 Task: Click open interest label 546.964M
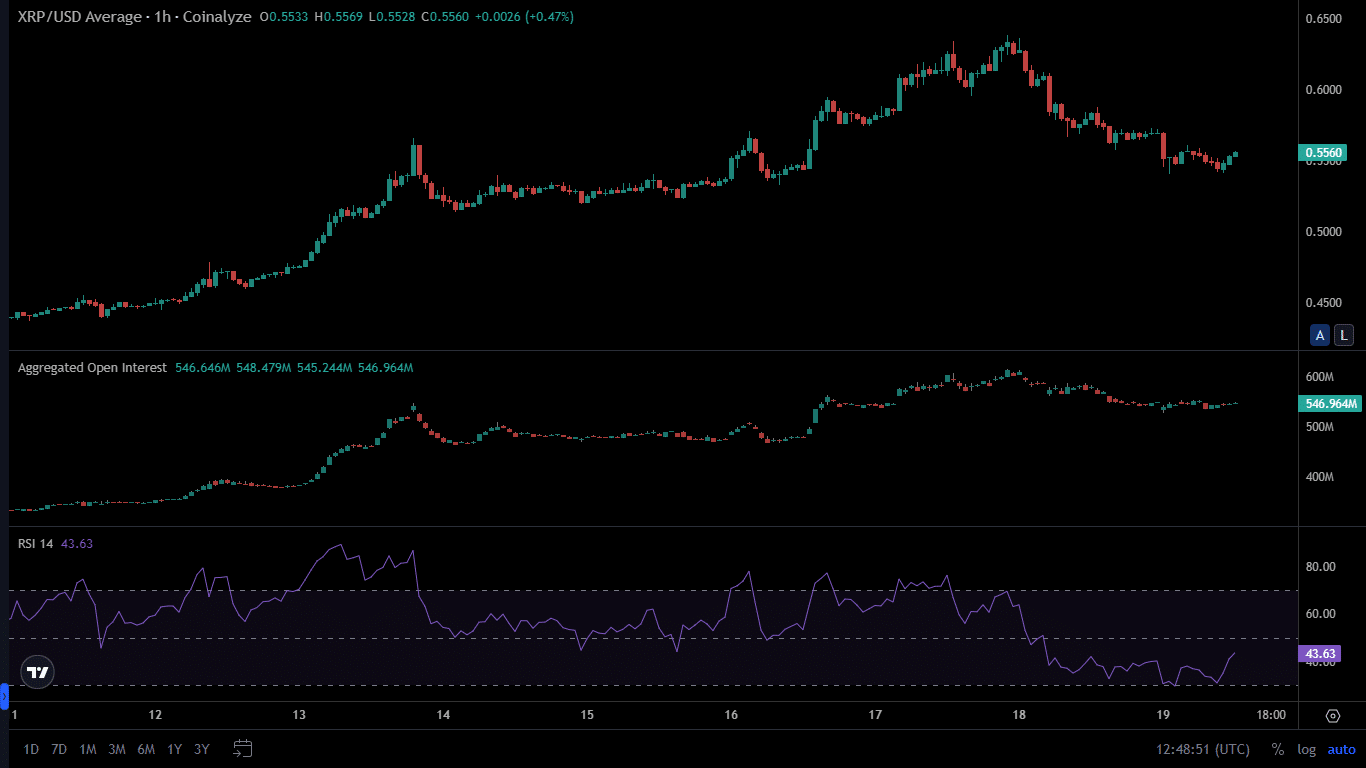tap(1330, 404)
